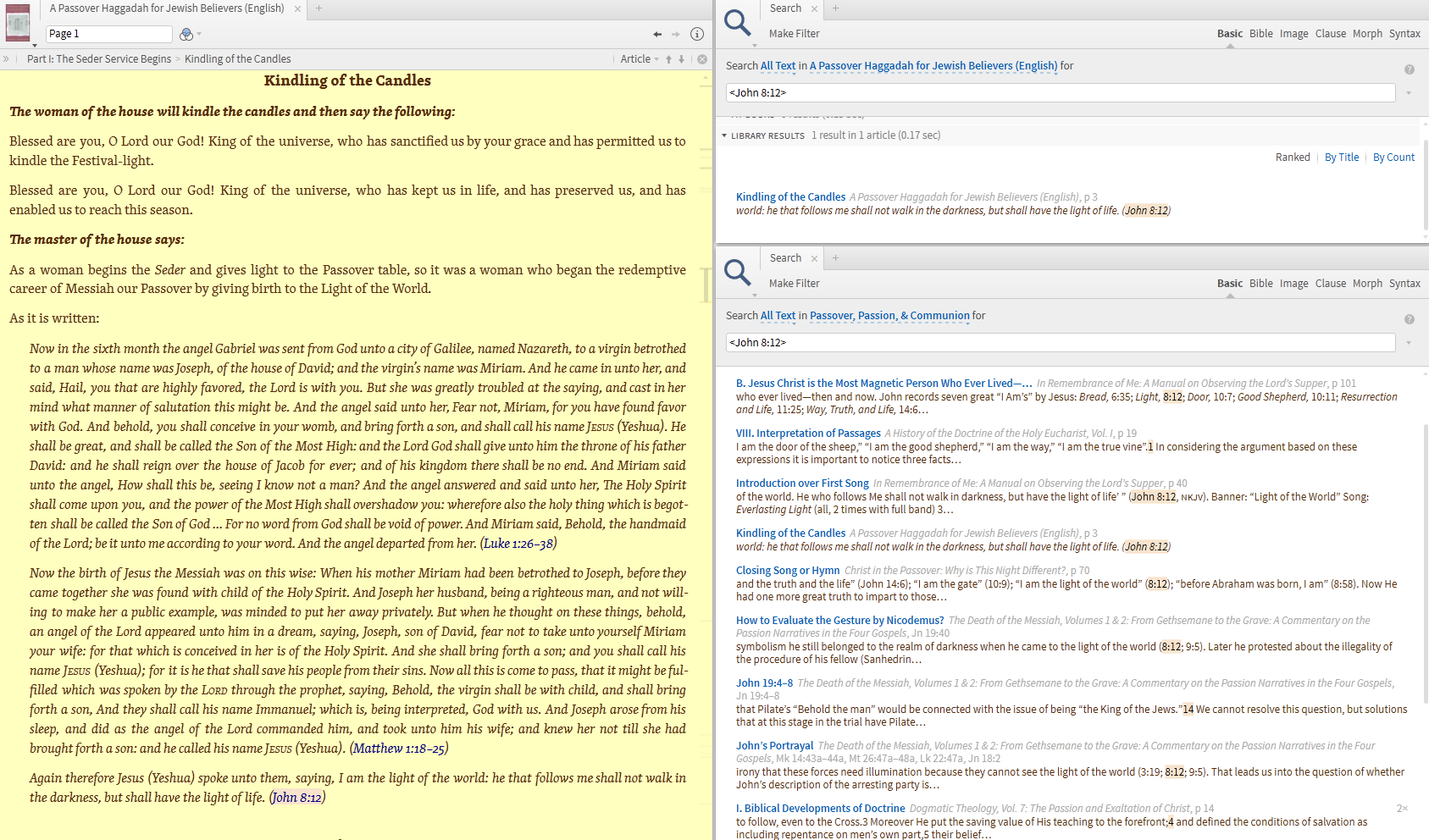This screenshot has height=840, width=1429.
Task: Switch to Syntax search in Haggadah search panel
Action: point(1404,34)
